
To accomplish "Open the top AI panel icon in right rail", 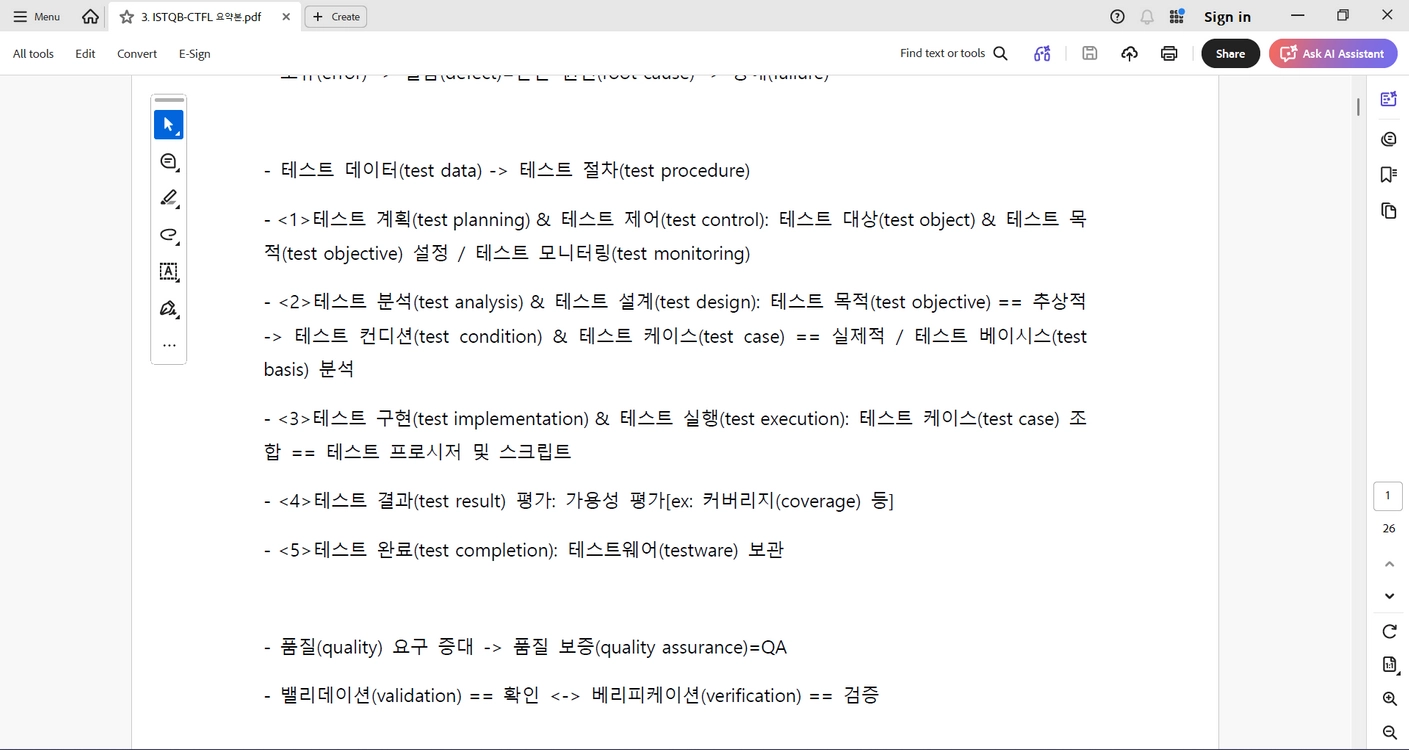I will 1388,99.
